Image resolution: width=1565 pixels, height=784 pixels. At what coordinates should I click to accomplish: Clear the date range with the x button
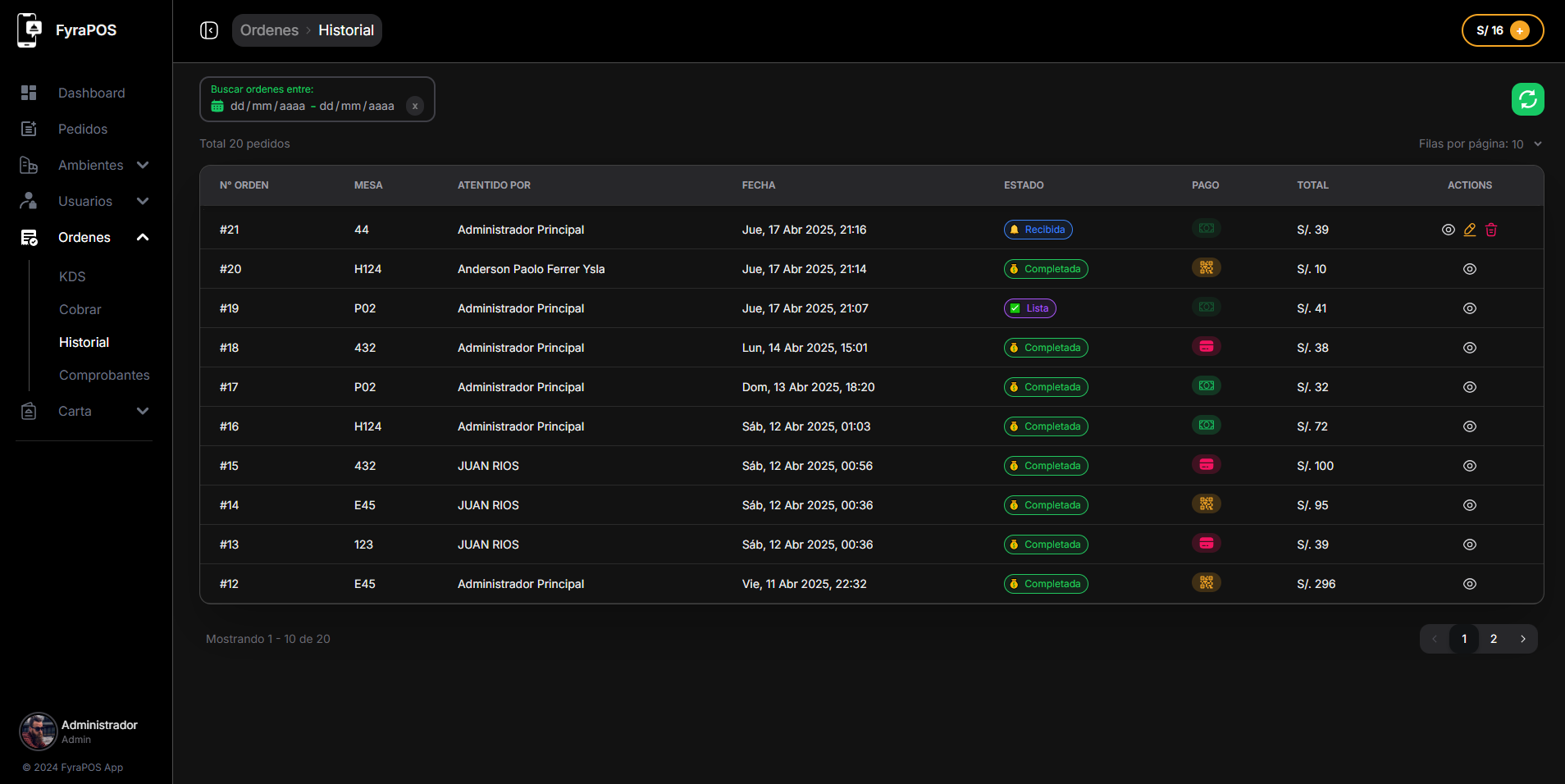pyautogui.click(x=415, y=106)
